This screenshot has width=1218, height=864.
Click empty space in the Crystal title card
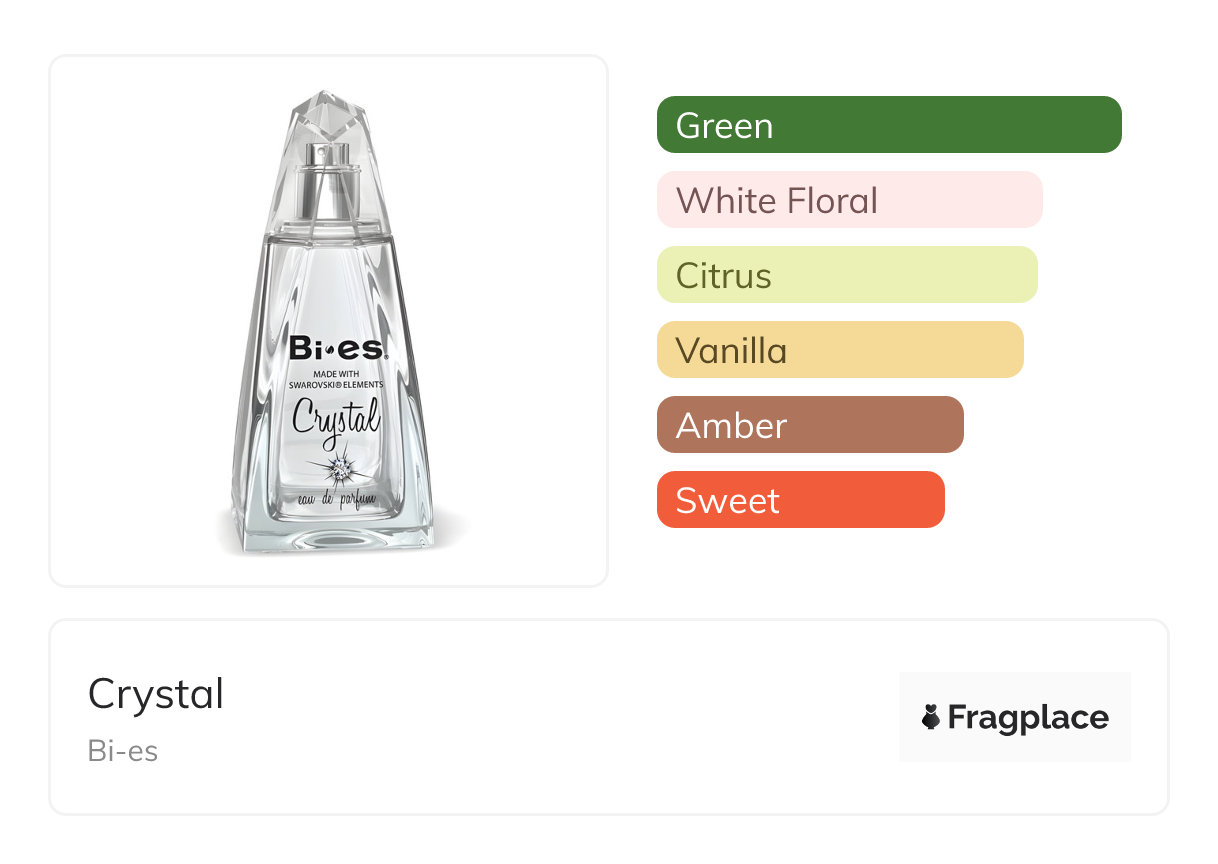pos(560,718)
